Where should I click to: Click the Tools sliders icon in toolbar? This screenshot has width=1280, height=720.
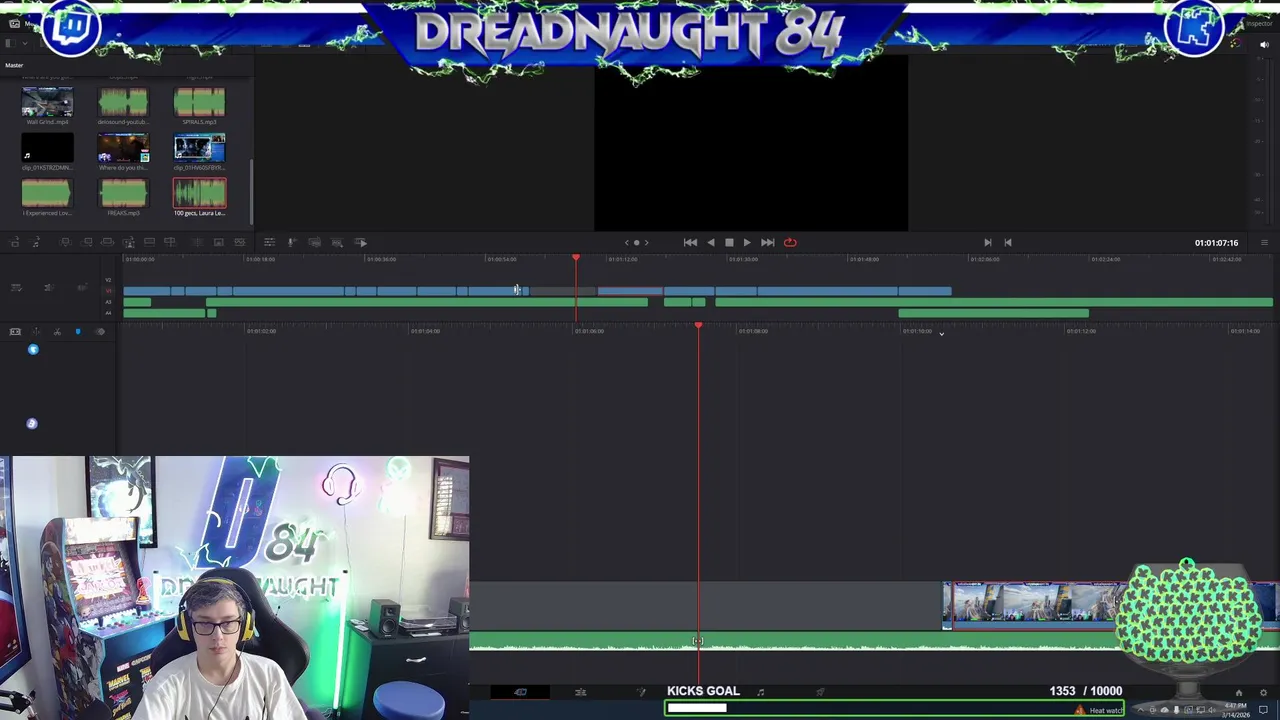click(269, 242)
